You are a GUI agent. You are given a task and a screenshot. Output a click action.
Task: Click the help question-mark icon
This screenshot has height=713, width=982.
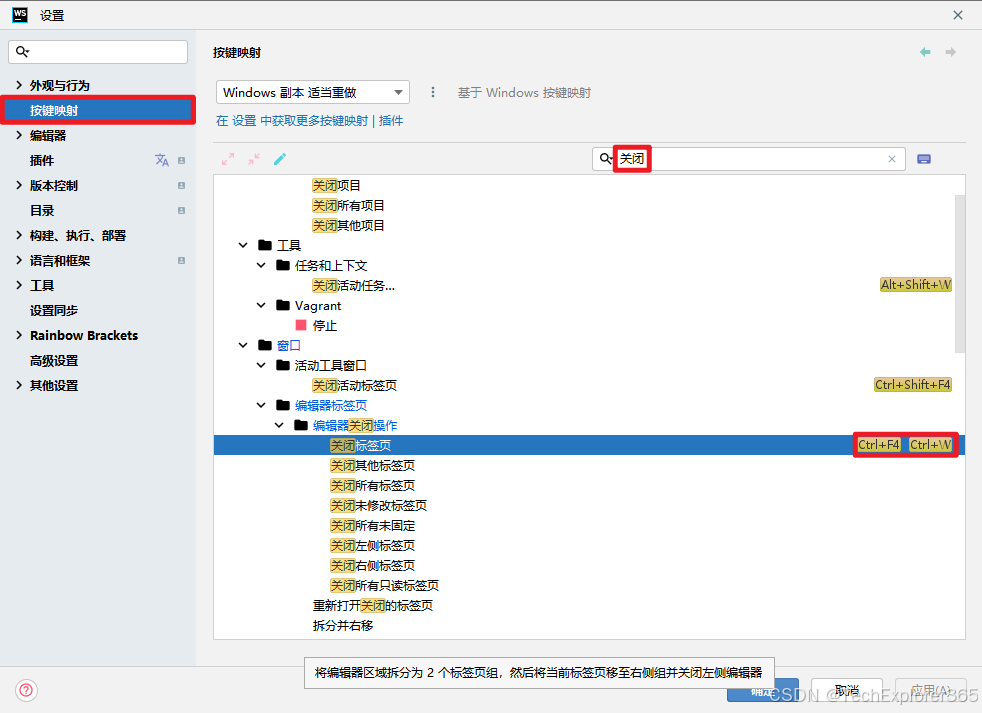[26, 690]
